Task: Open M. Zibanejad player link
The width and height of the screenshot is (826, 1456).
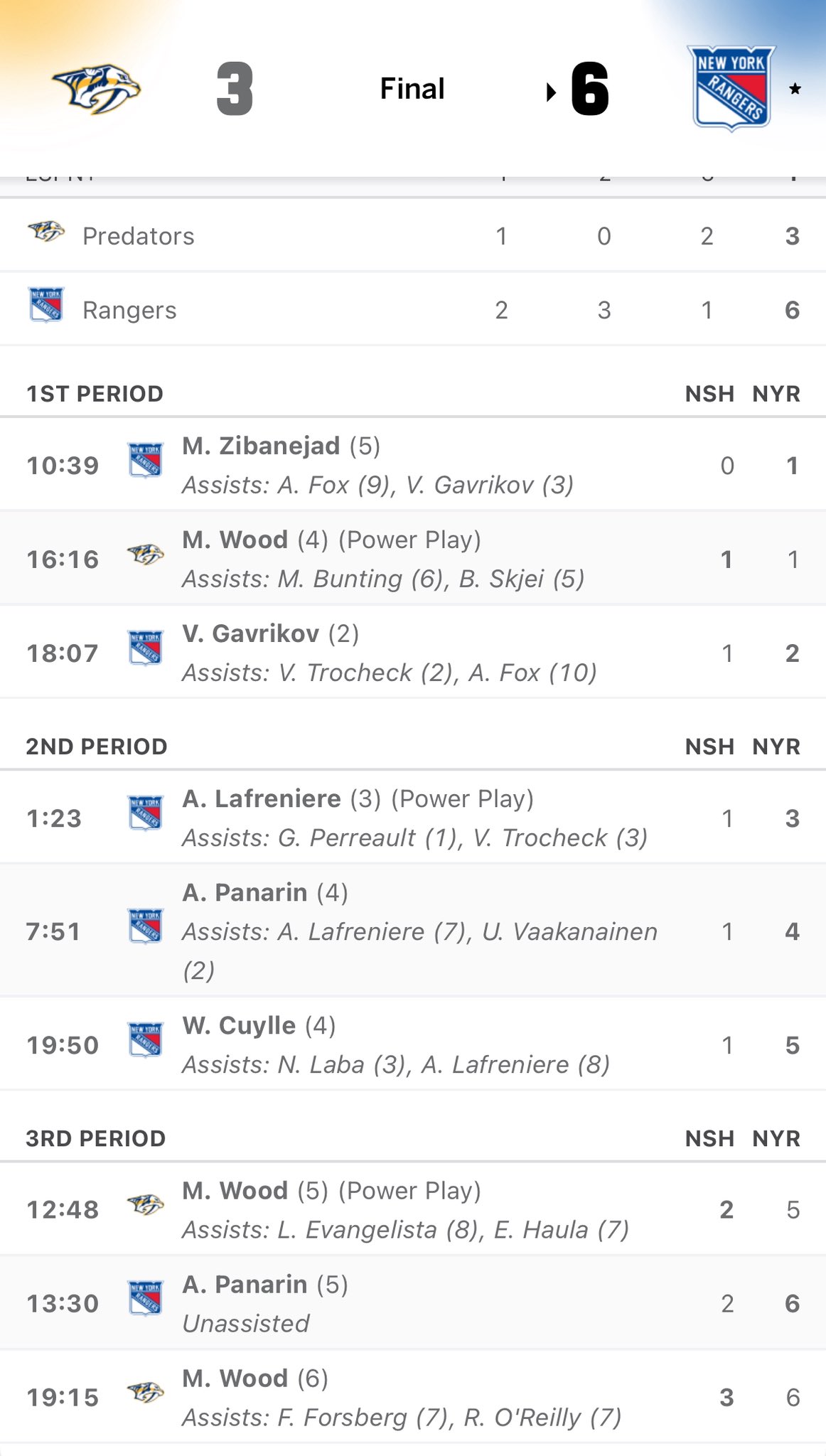Action: coord(261,446)
